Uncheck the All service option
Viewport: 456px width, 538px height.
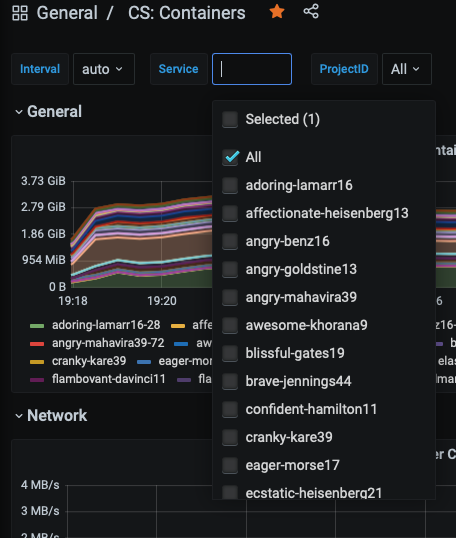230,157
